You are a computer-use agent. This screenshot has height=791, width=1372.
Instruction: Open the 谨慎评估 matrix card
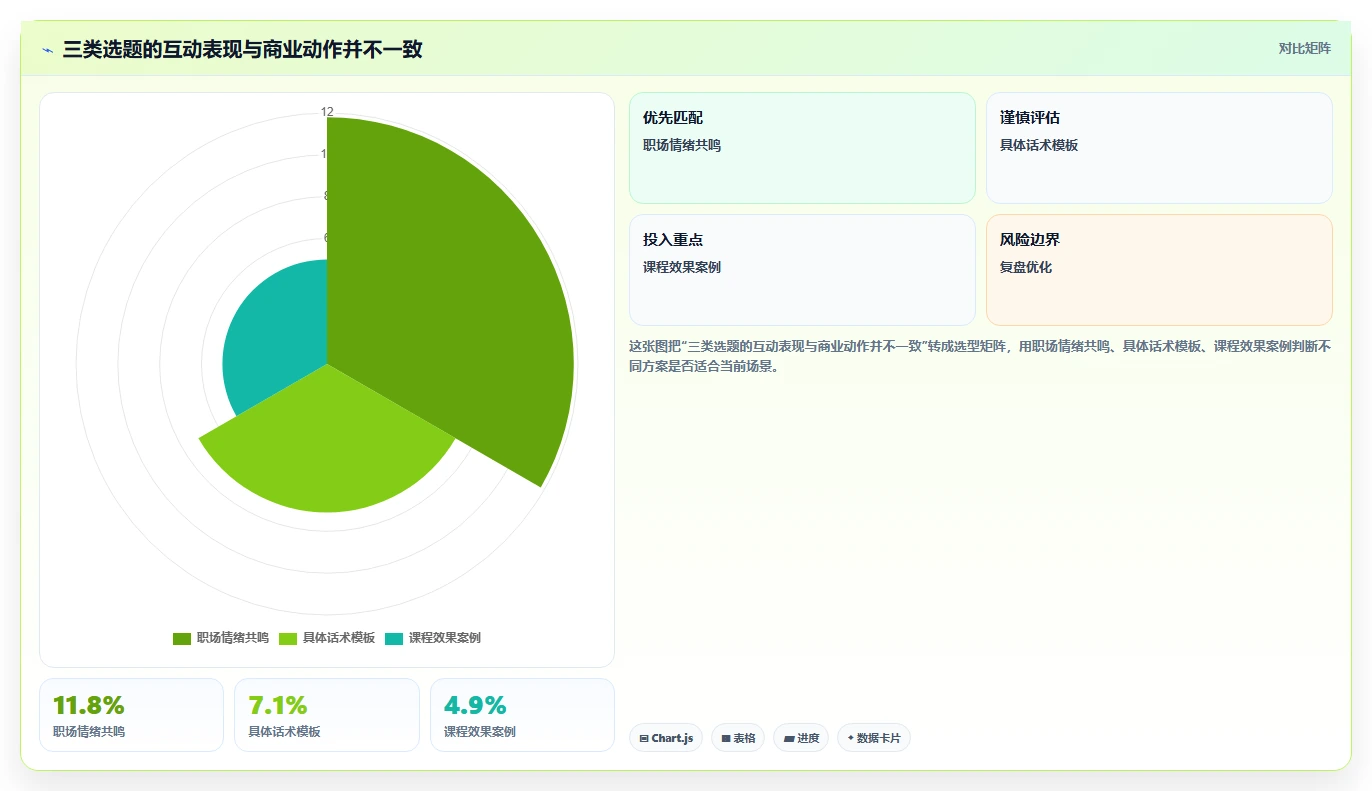point(1159,148)
